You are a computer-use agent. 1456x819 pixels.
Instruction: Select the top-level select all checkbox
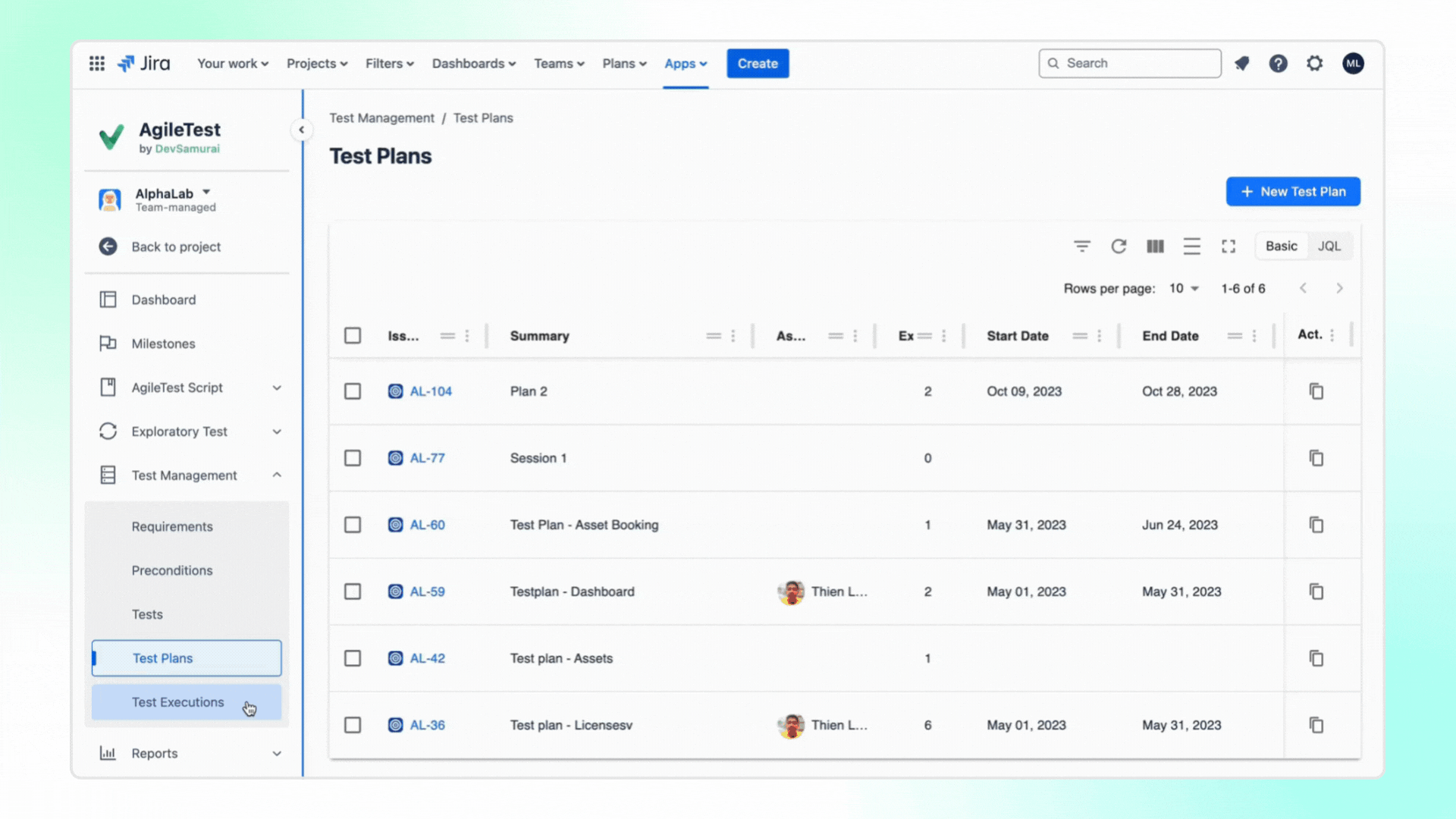[x=353, y=335]
